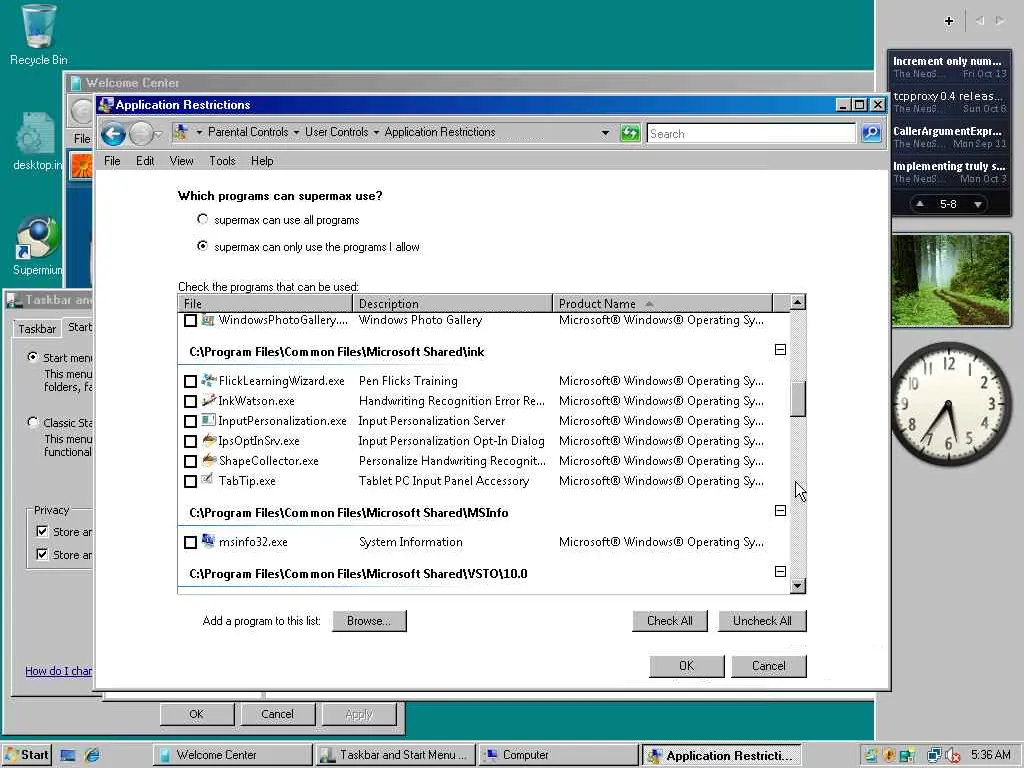Screen dimensions: 1024x768
Task: Click the InputPersonalization.exe program icon
Action: click(x=209, y=421)
